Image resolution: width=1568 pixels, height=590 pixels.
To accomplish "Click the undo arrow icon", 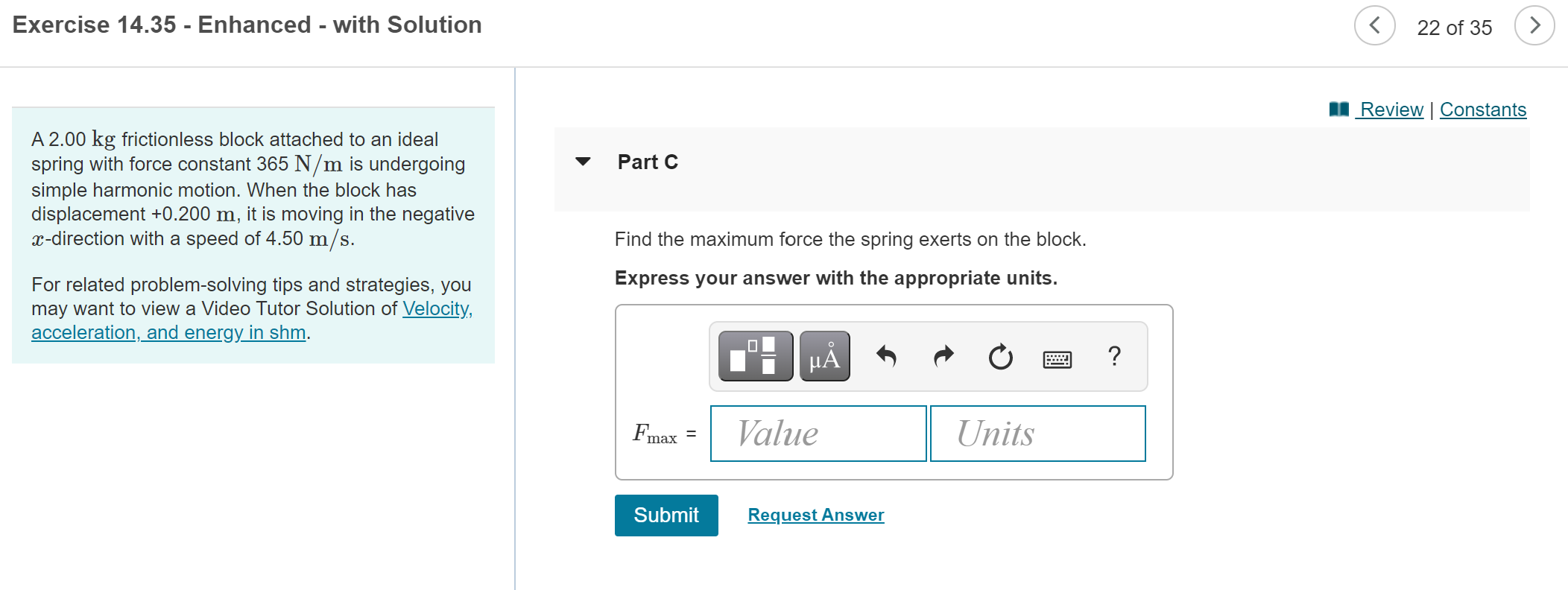I will (887, 356).
